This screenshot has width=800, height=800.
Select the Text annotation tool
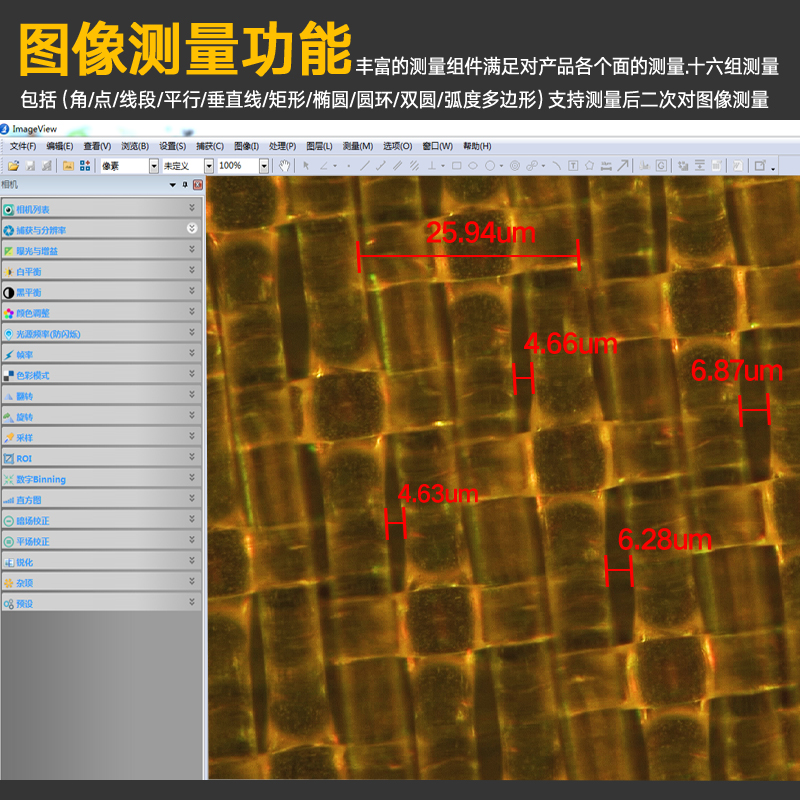[573, 166]
